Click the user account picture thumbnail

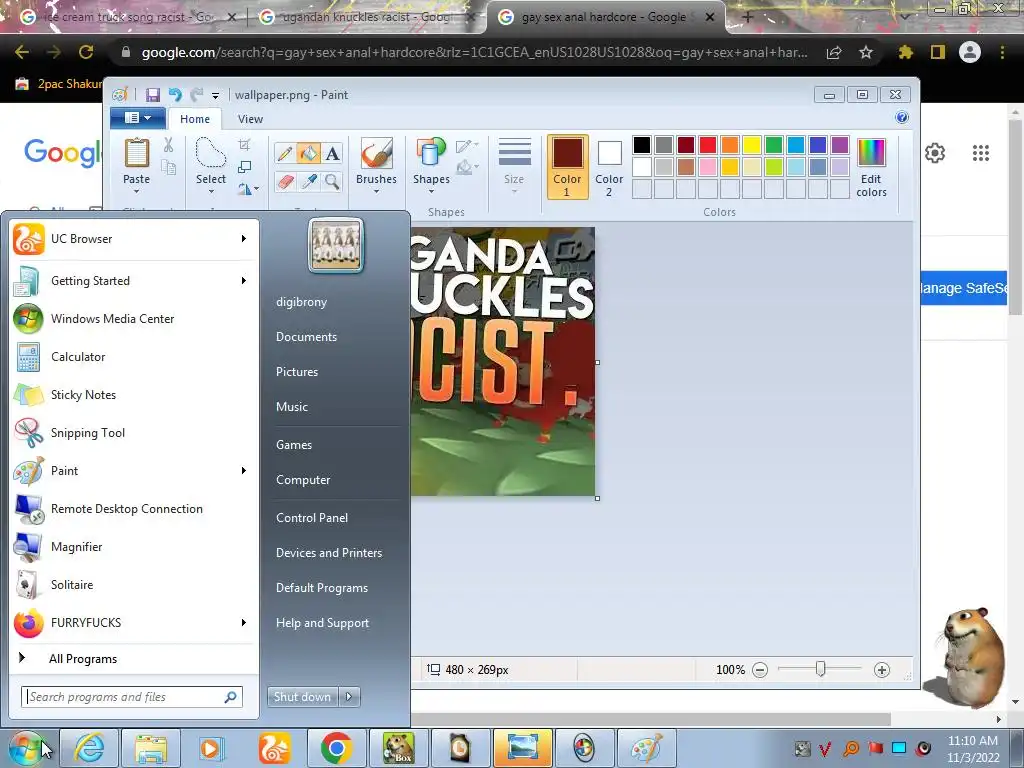pyautogui.click(x=336, y=245)
